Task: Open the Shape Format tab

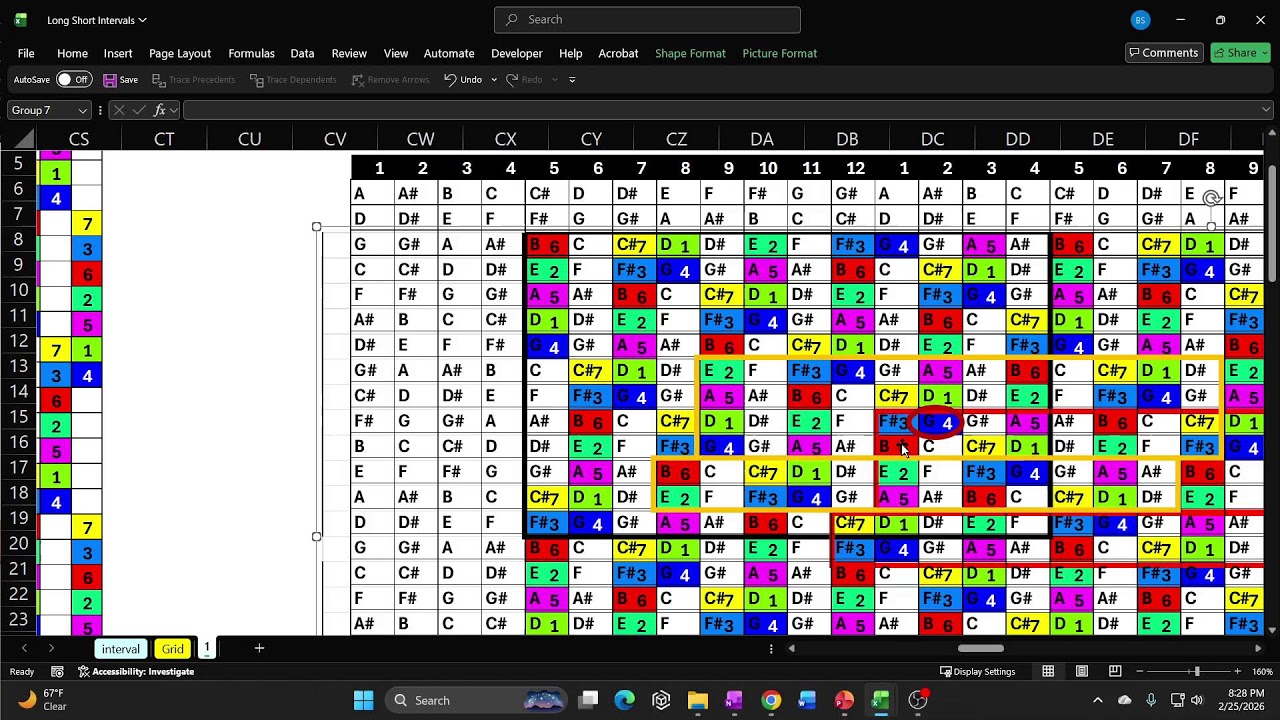Action: tap(690, 53)
